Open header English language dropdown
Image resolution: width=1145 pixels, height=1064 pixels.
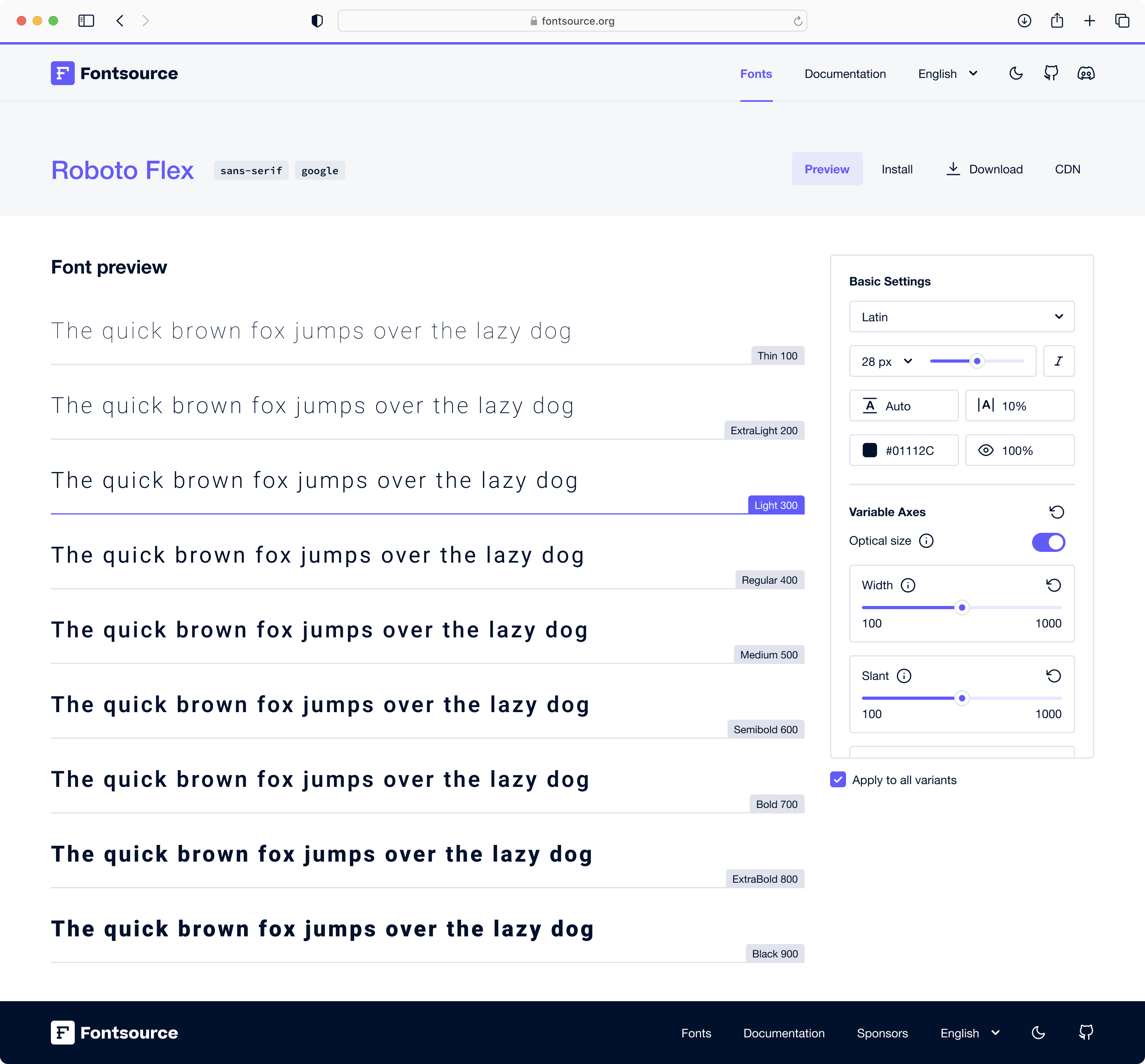[x=947, y=74]
